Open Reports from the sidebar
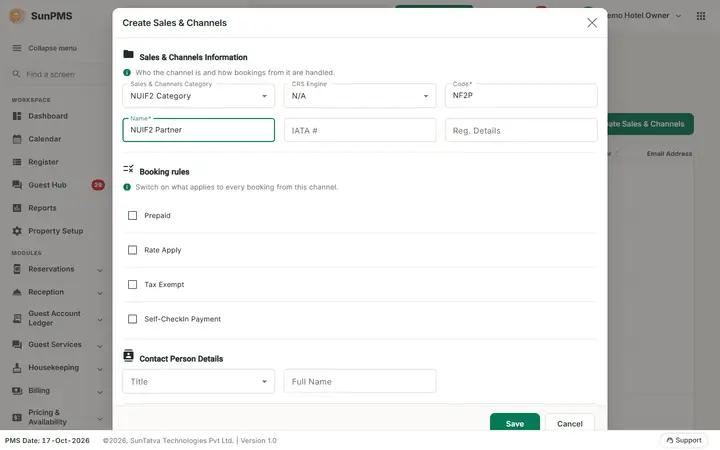This screenshot has width=720, height=450. click(x=42, y=208)
